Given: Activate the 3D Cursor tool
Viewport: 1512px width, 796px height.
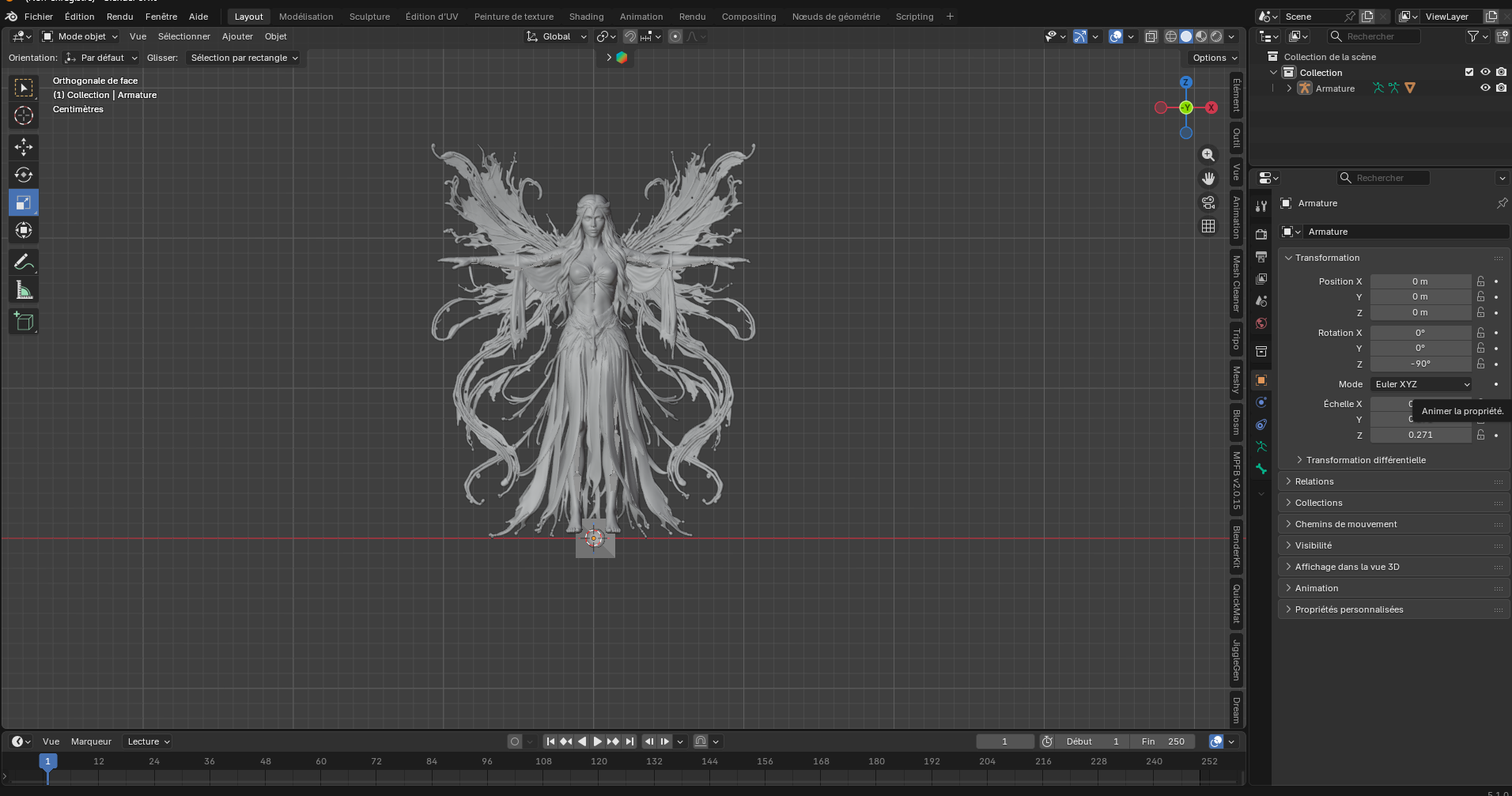Looking at the screenshot, I should pyautogui.click(x=24, y=115).
